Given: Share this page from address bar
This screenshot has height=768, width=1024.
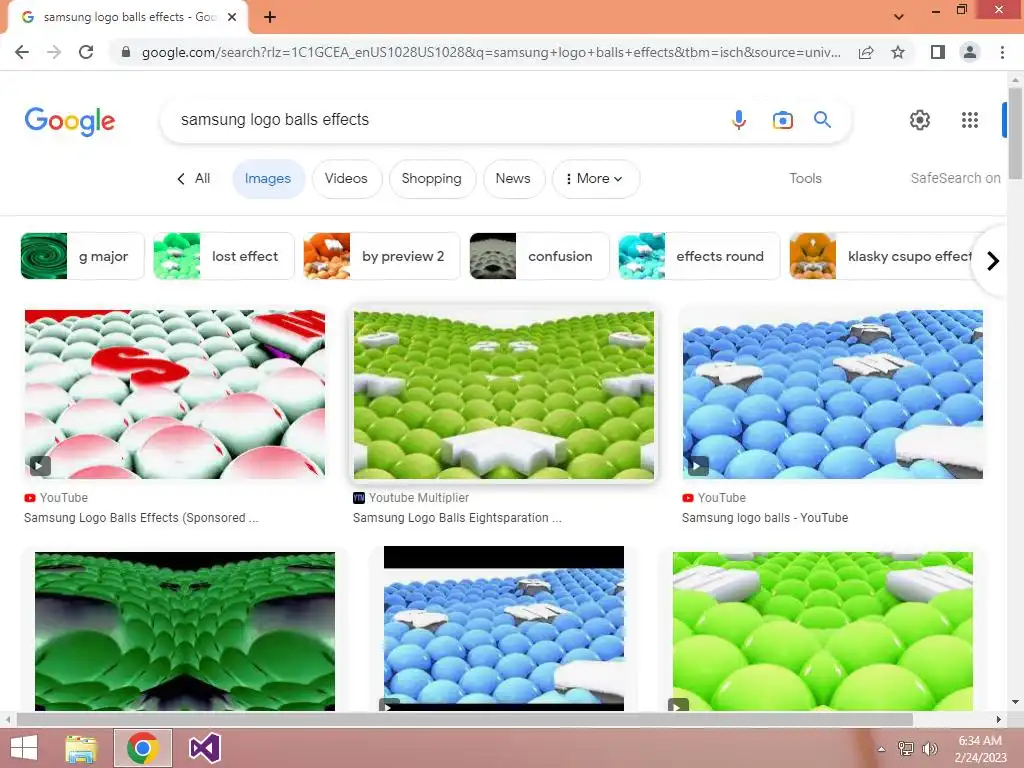Looking at the screenshot, I should (x=866, y=52).
